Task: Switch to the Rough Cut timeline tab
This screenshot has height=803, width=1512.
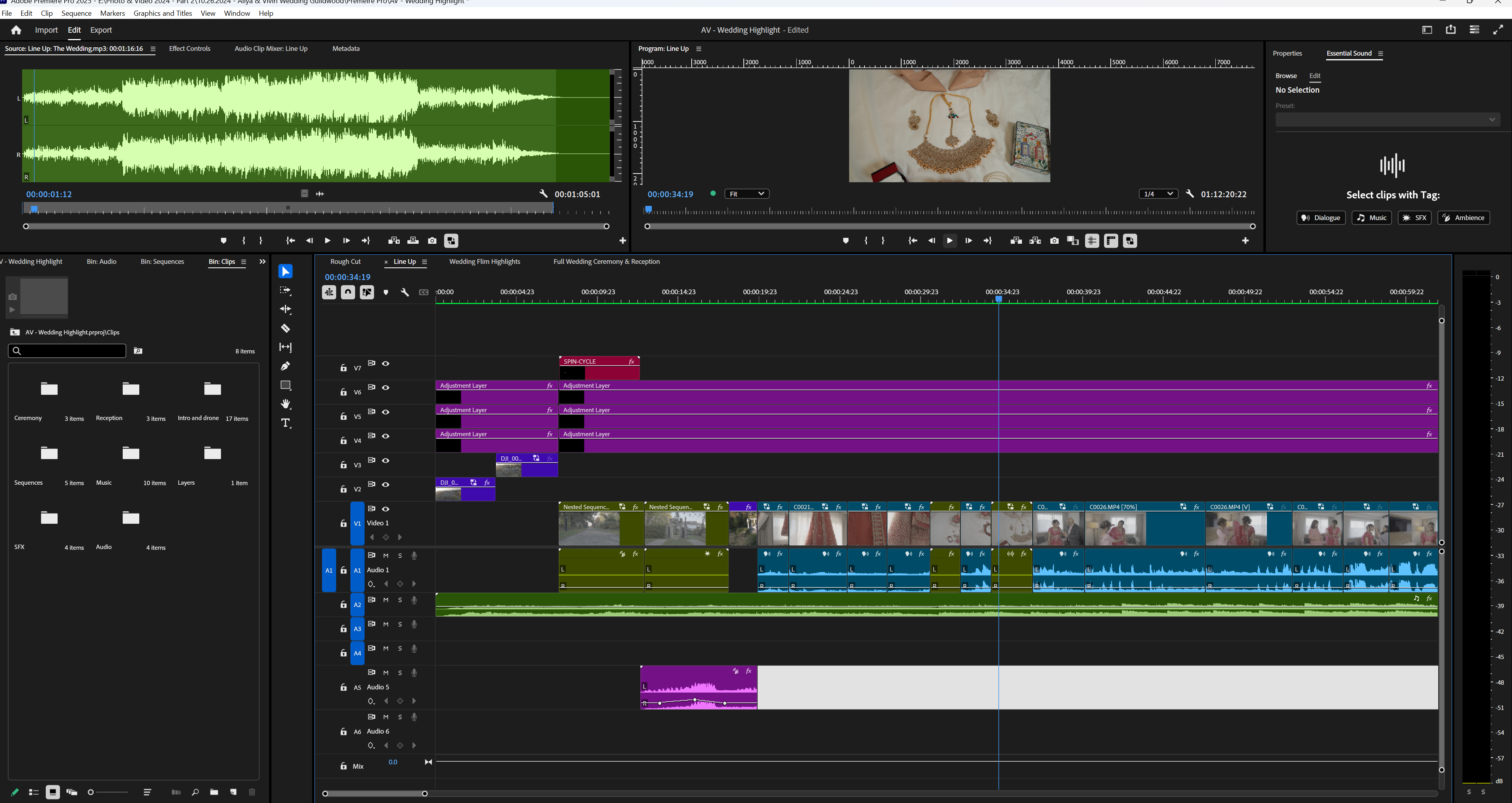Action: [345, 261]
